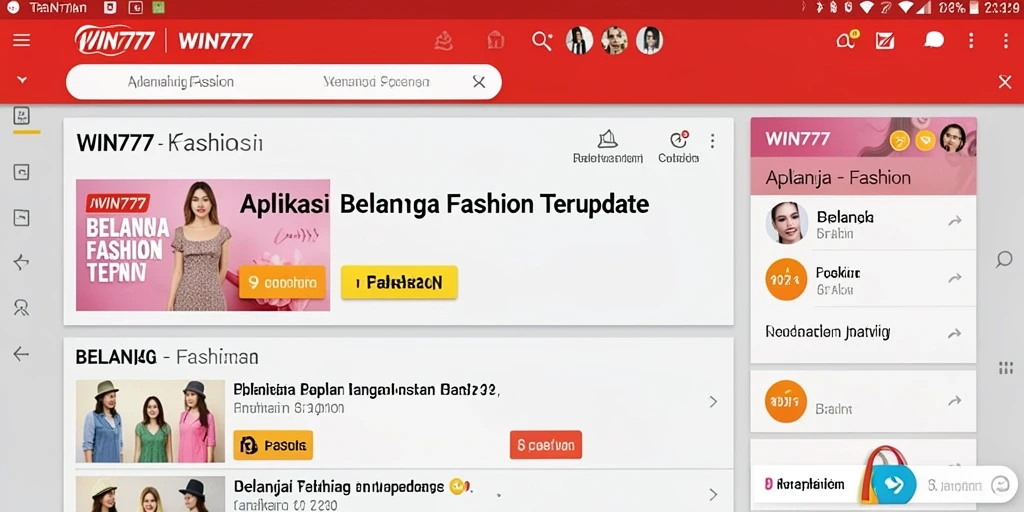Click the yellow Falaisa button
The width and height of the screenshot is (1024, 512).
[399, 282]
